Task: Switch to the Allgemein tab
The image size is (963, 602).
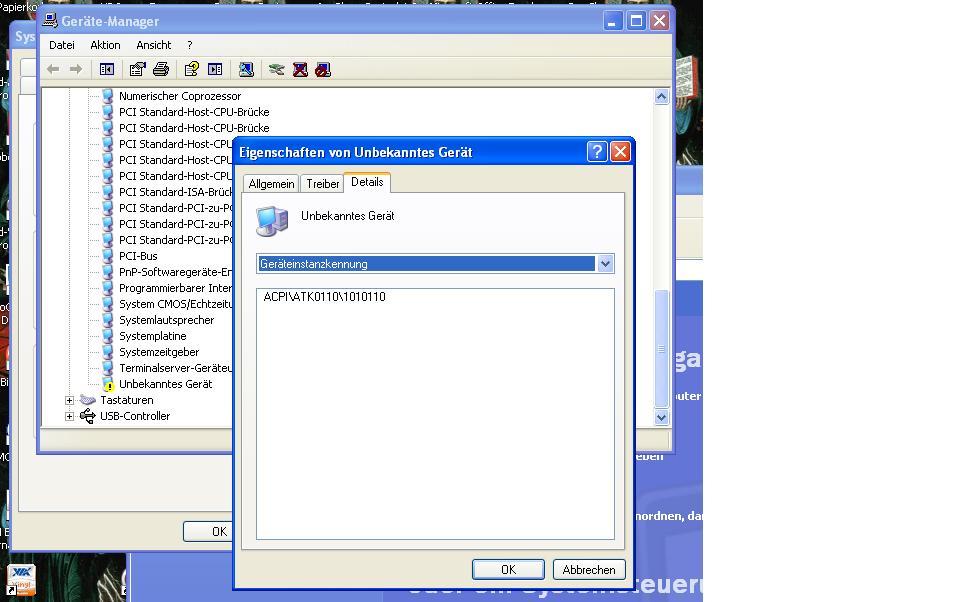Action: [x=271, y=184]
